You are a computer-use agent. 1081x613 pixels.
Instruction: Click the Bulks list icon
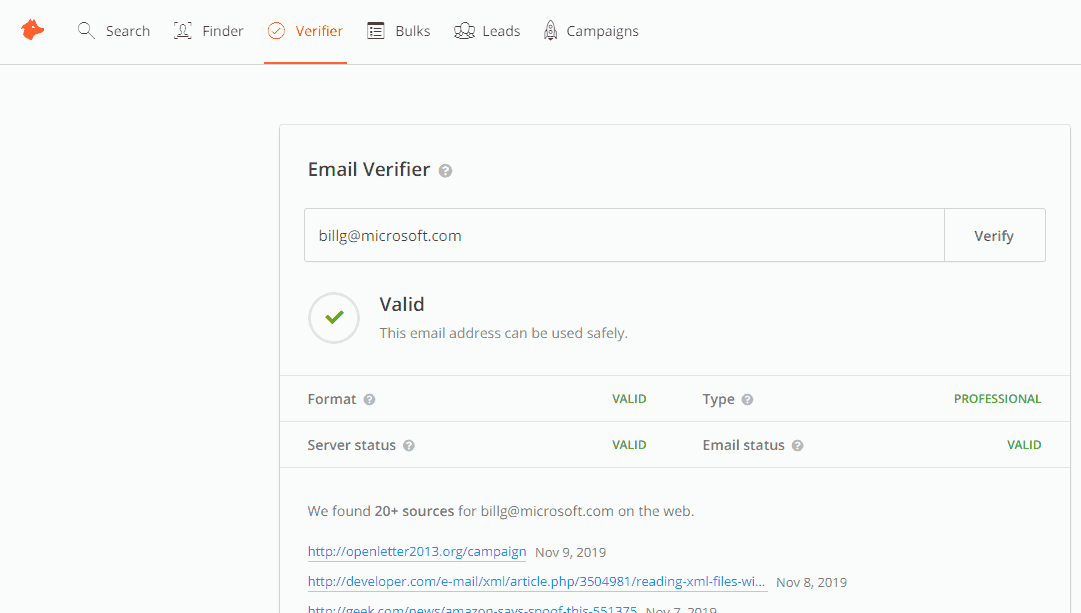click(x=376, y=30)
